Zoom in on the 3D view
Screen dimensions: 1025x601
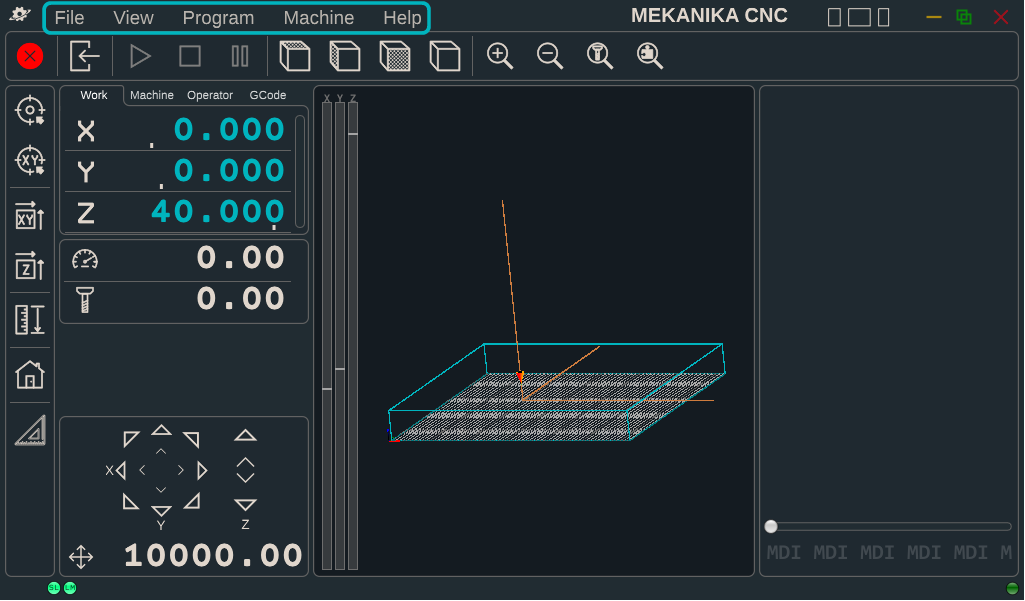pos(499,56)
